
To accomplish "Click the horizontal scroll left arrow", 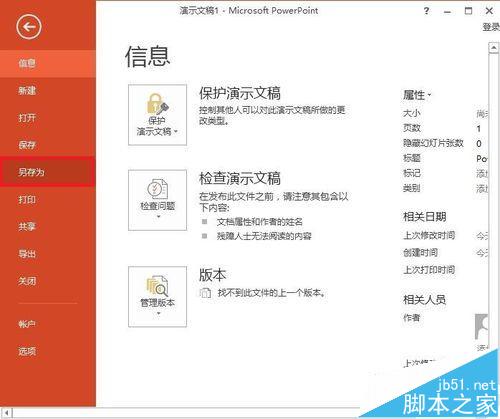I will coord(7,413).
